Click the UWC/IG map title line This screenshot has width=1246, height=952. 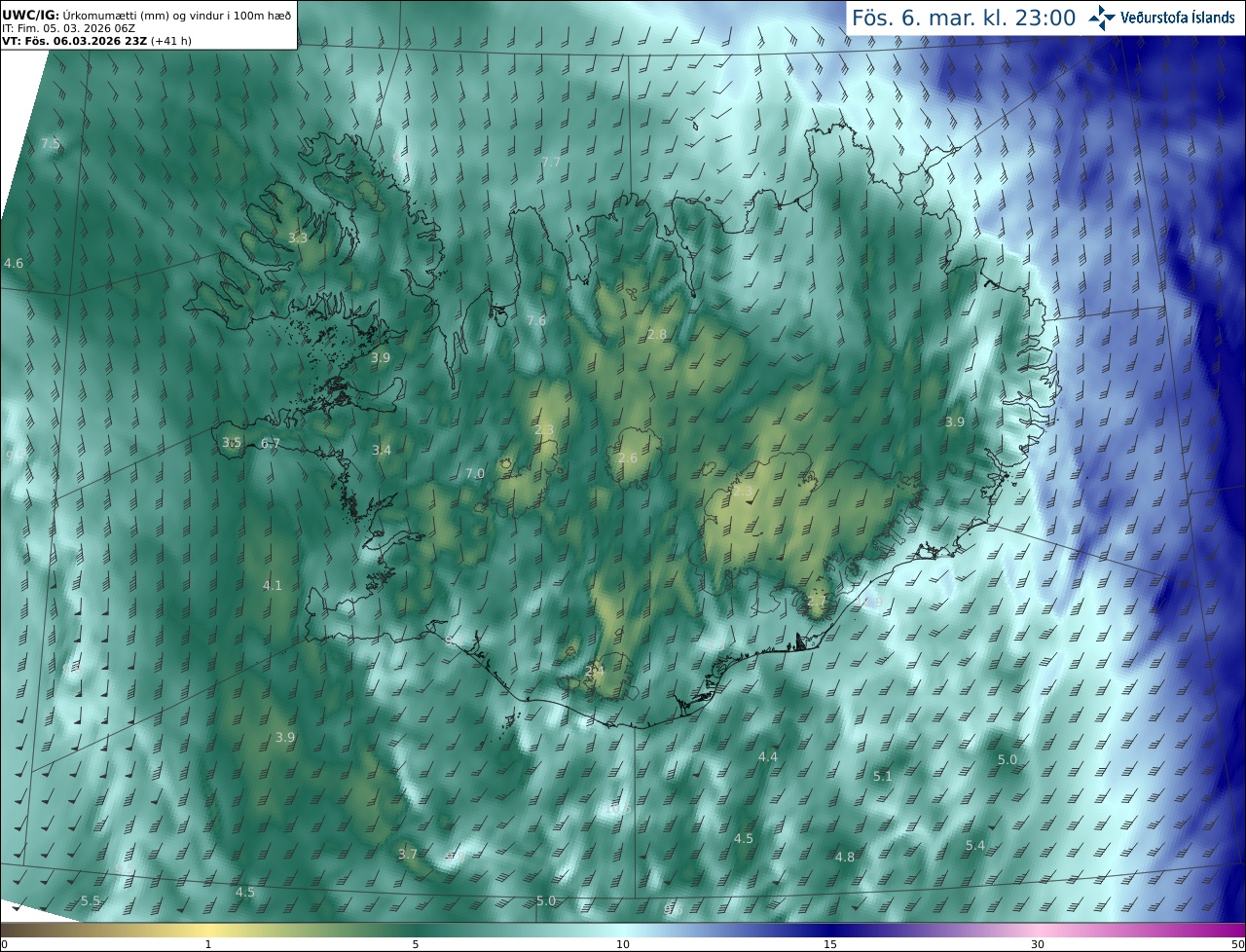(x=146, y=15)
